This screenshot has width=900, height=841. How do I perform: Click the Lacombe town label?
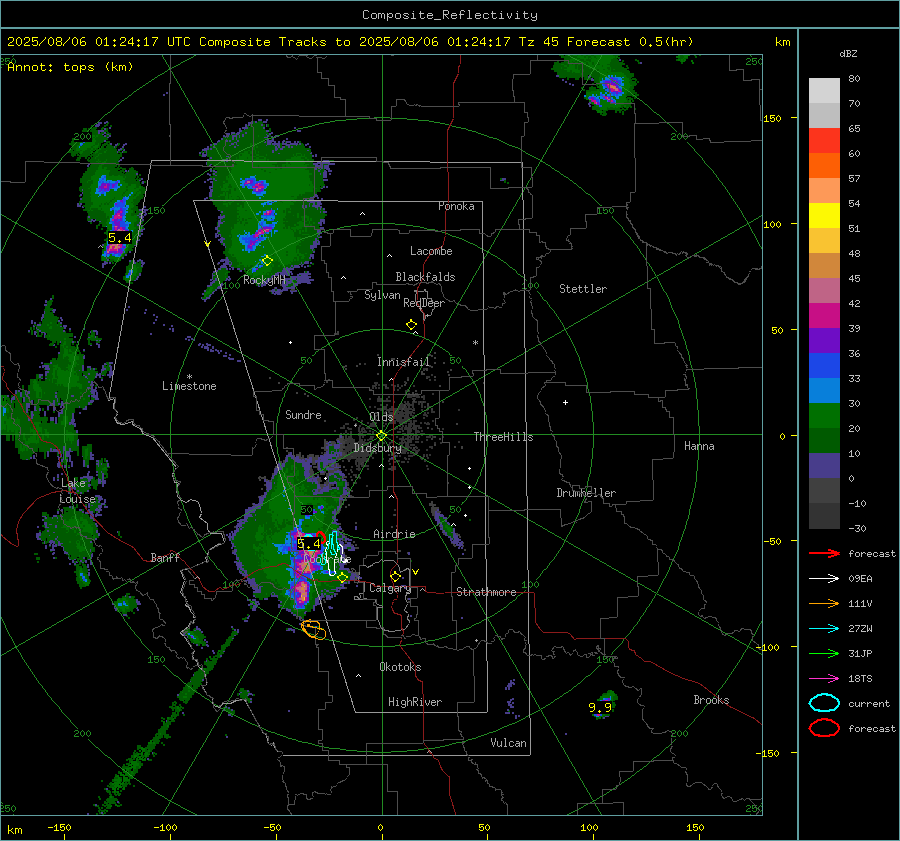(x=431, y=251)
